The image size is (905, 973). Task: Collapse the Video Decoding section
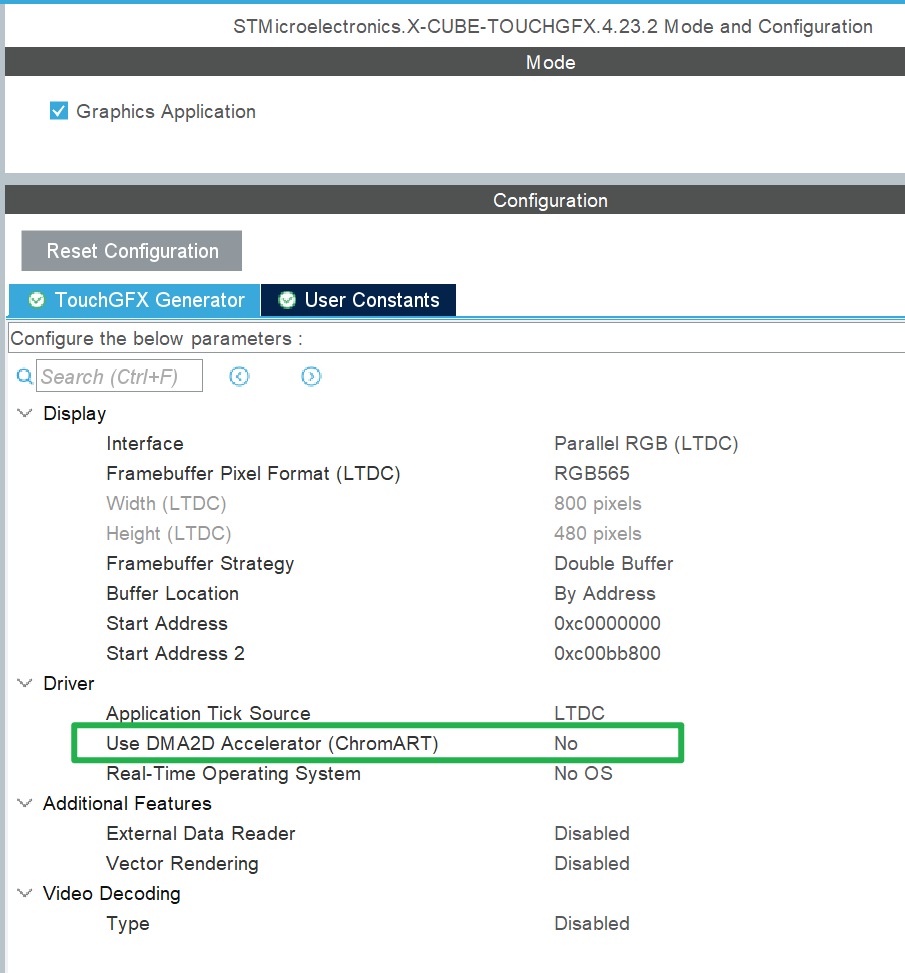25,894
